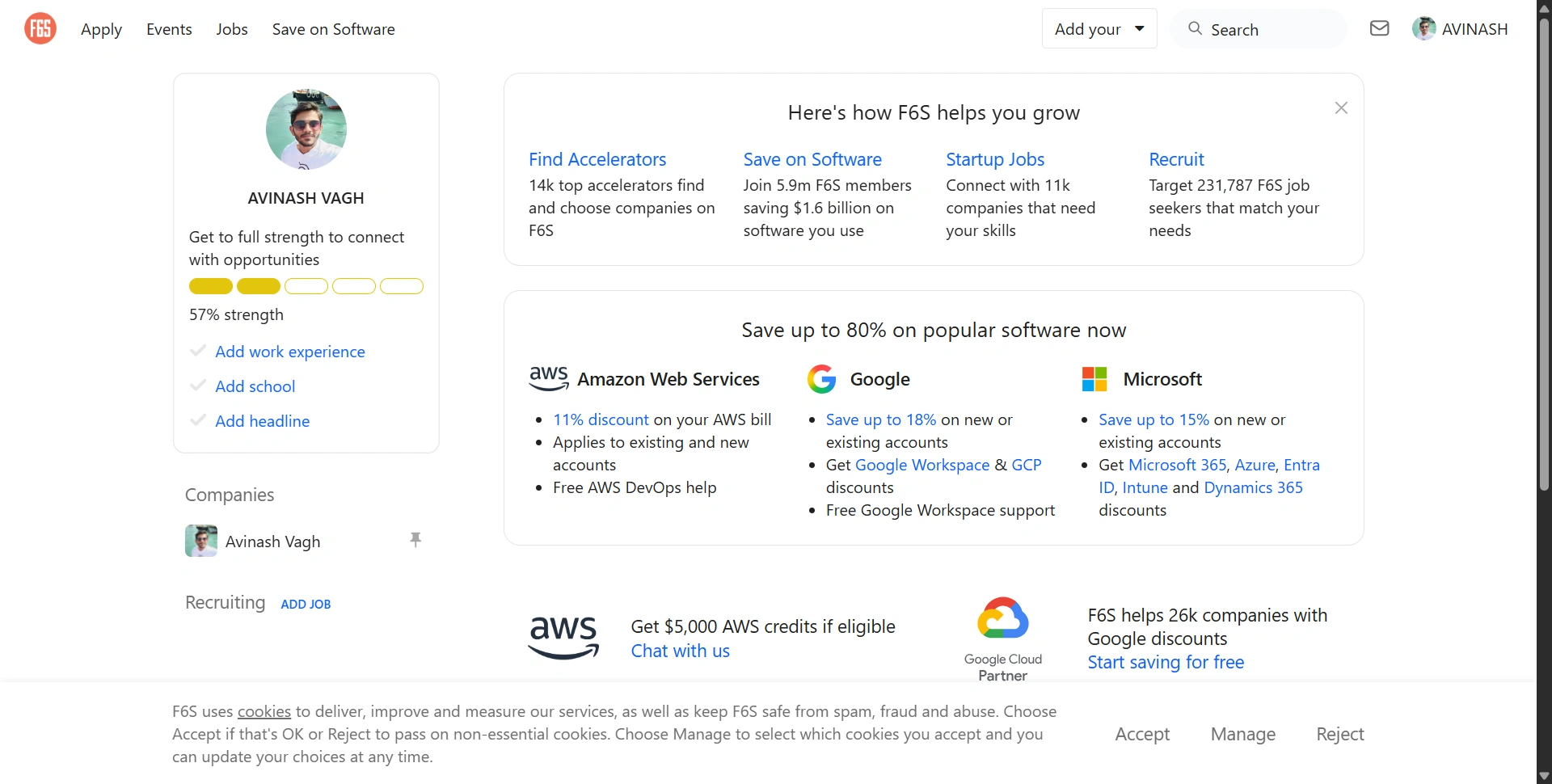This screenshot has width=1552, height=784.
Task: Click the Google G logo
Action: coord(821,379)
